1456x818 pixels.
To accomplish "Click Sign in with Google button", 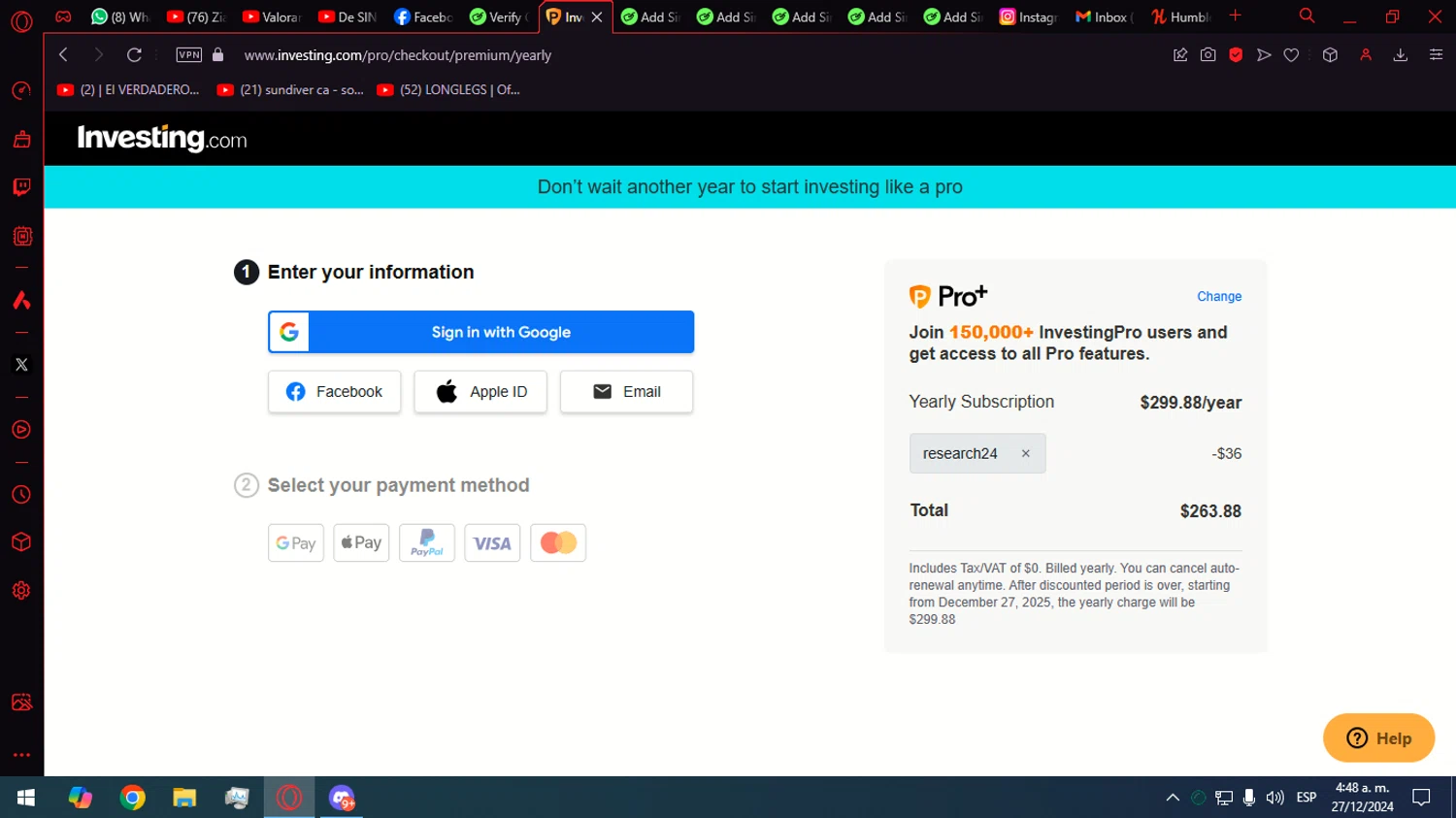I will 480,332.
